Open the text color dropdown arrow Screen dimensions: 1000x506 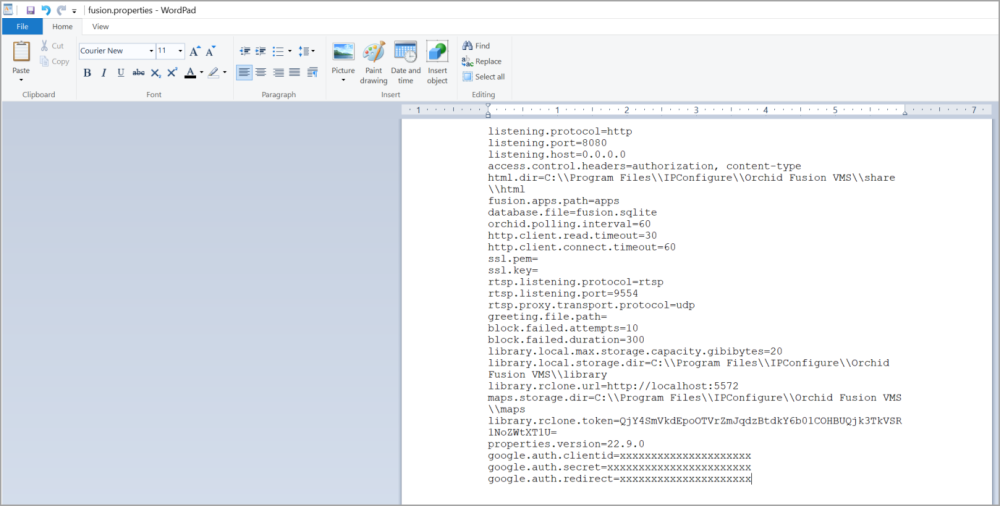pos(202,73)
